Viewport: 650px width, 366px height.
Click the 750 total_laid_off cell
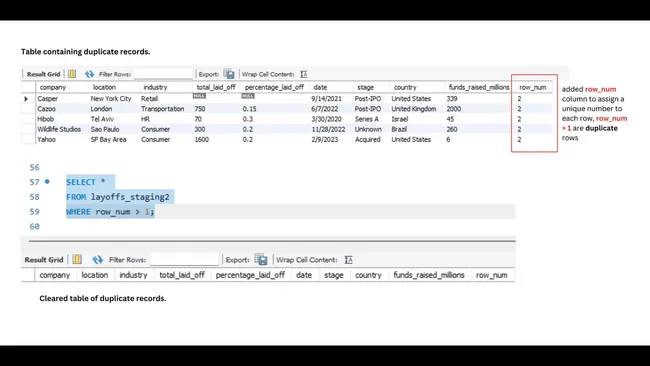(200, 109)
